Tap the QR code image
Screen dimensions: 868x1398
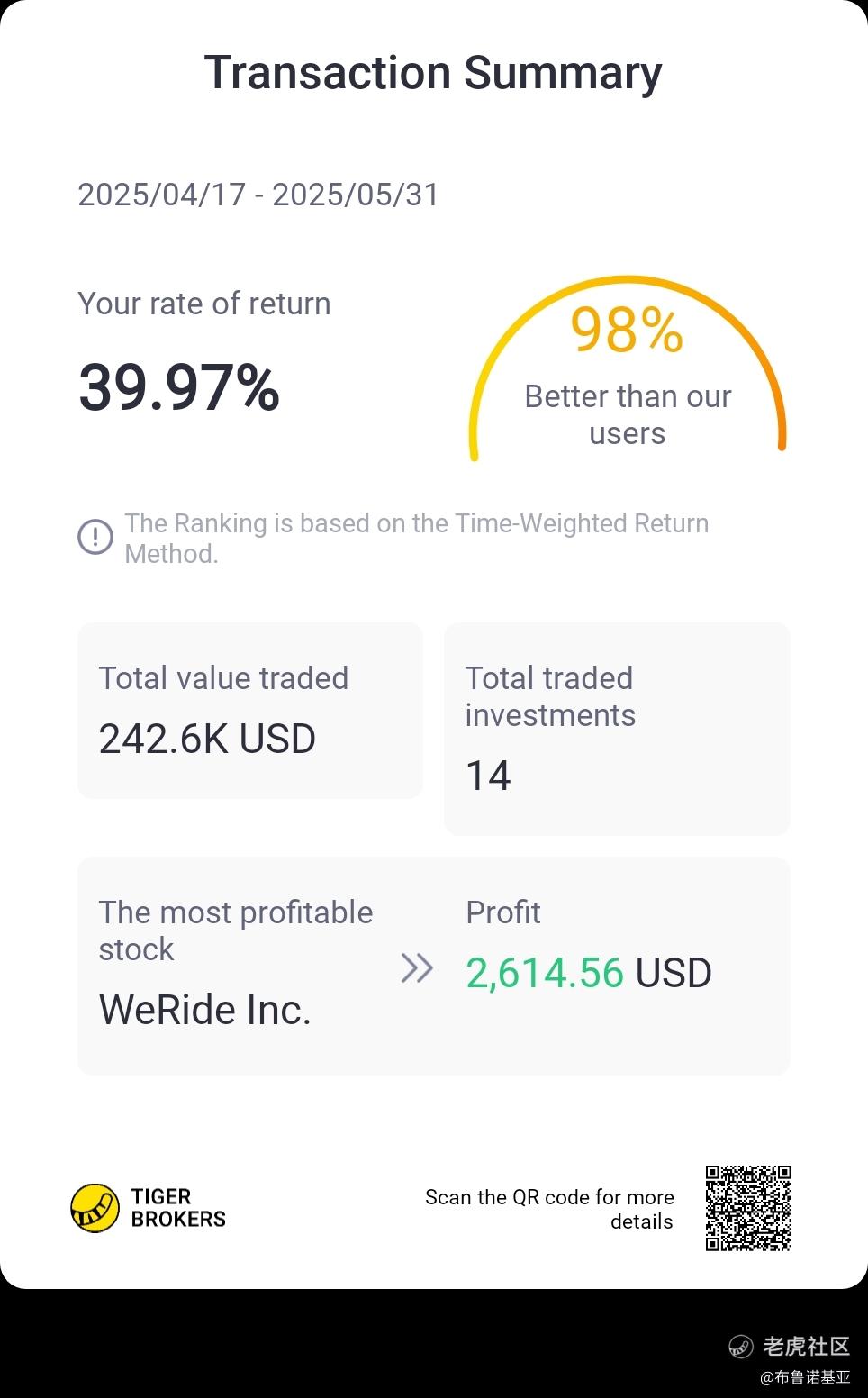click(x=748, y=1208)
